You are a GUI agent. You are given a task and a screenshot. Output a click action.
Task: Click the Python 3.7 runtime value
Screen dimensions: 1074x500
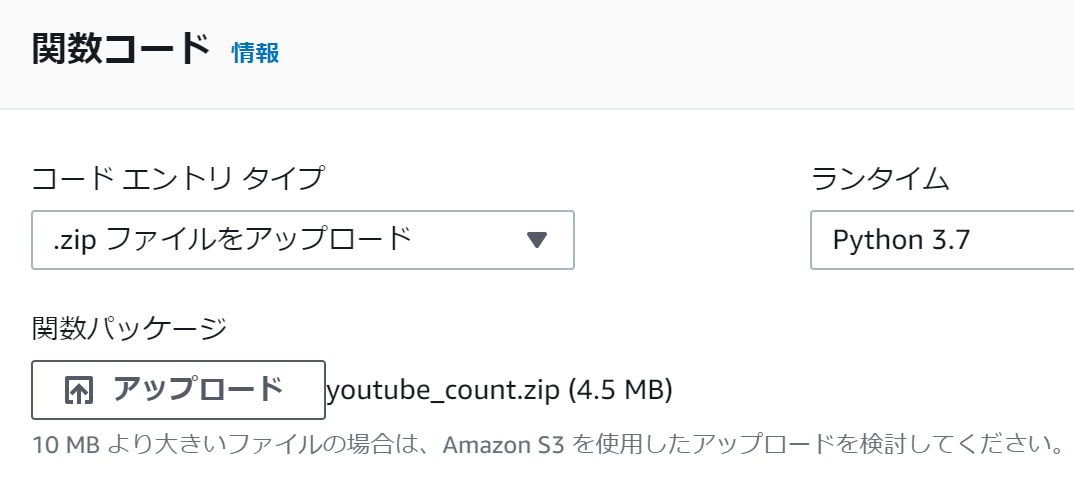[x=901, y=240]
